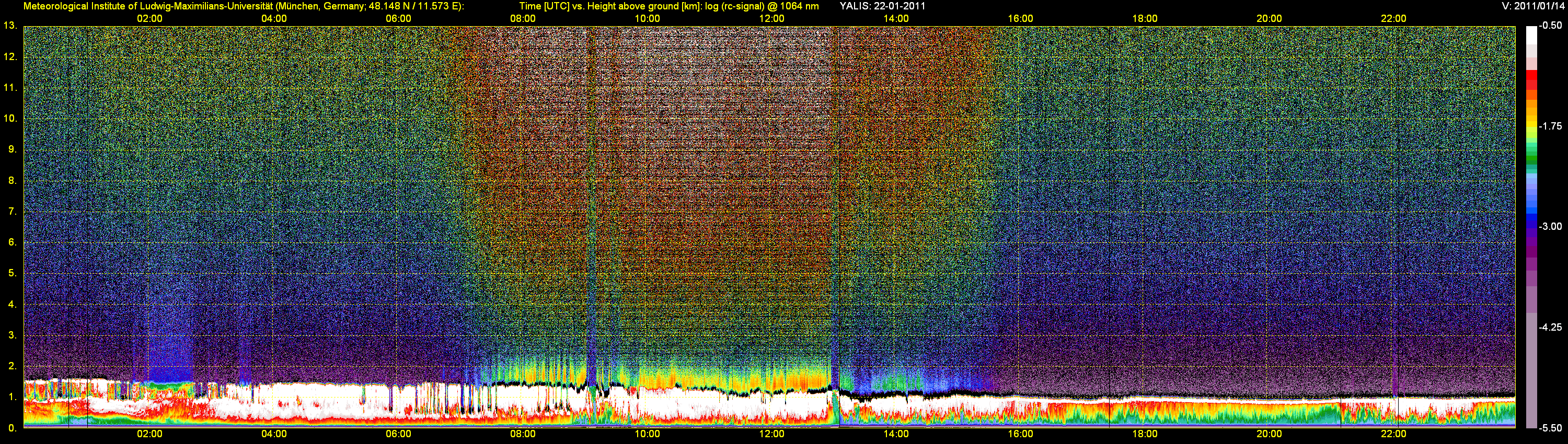Click the 13. km height axis label

tap(10, 26)
